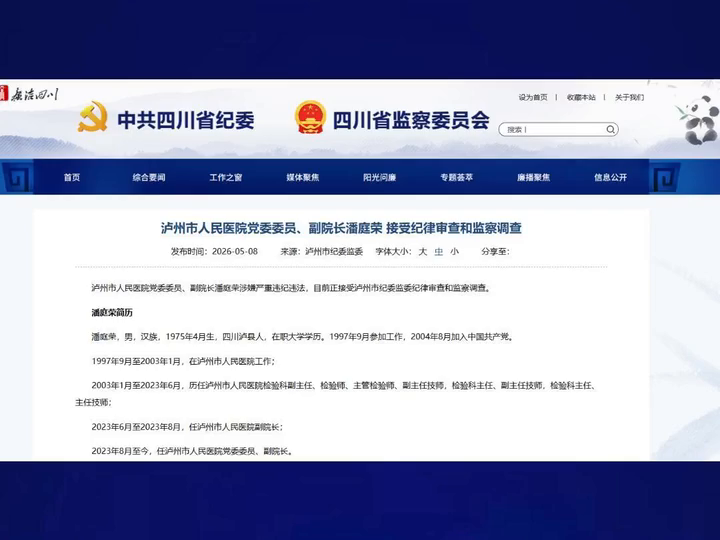Open the 廉播聚焦 navigation tab

(534, 177)
